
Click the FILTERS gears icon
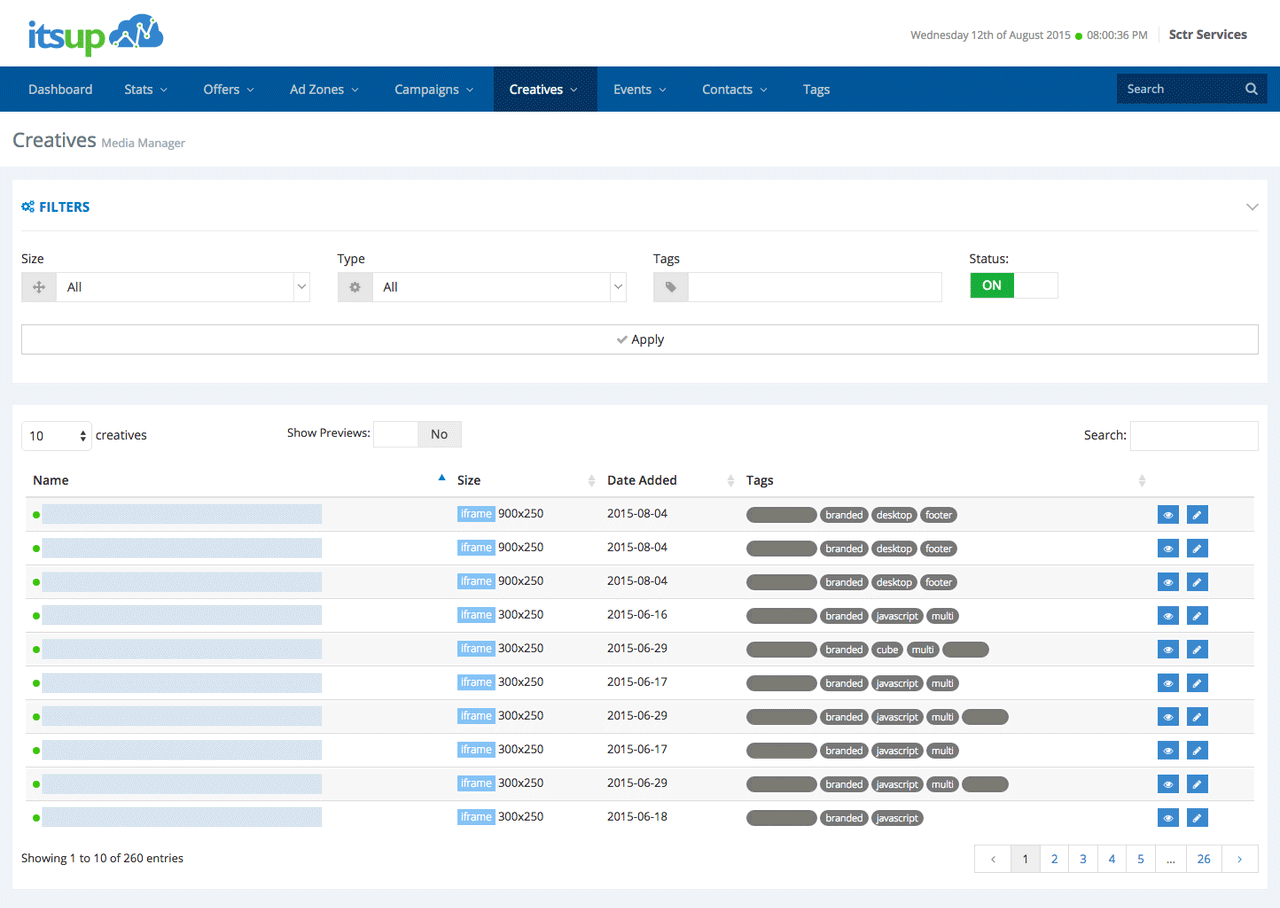(x=28, y=207)
